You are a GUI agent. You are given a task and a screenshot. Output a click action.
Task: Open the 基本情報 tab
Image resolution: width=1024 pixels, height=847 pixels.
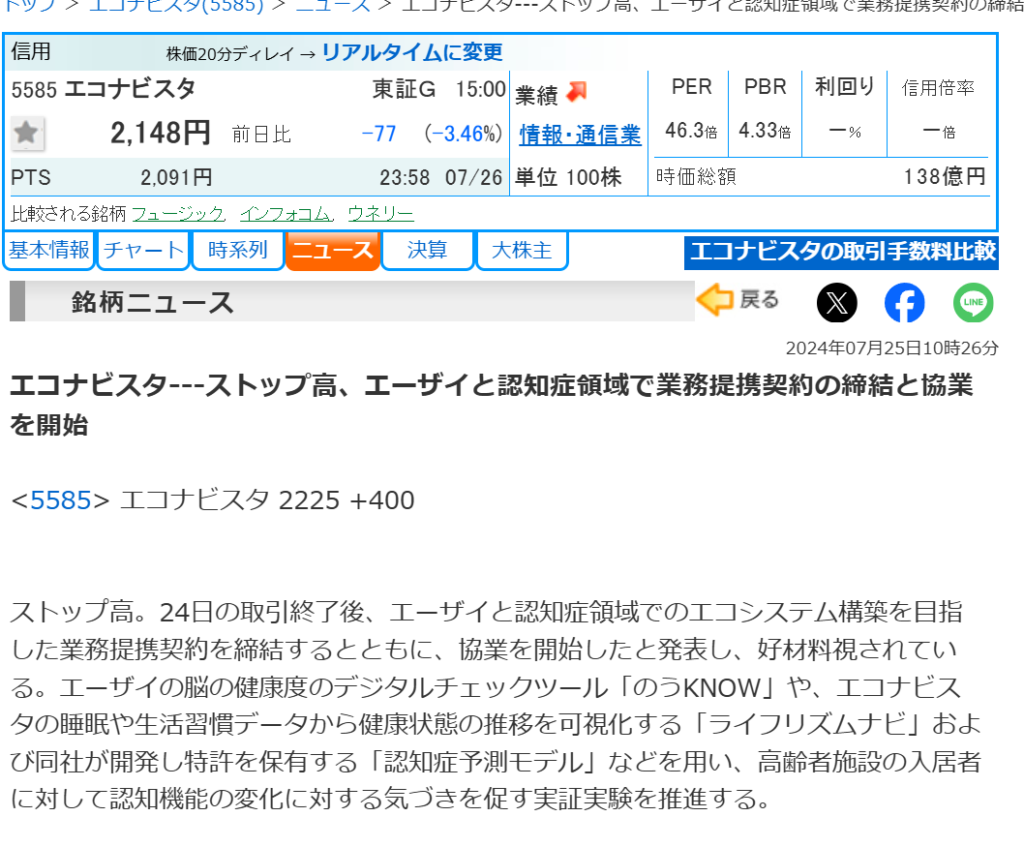tap(49, 250)
